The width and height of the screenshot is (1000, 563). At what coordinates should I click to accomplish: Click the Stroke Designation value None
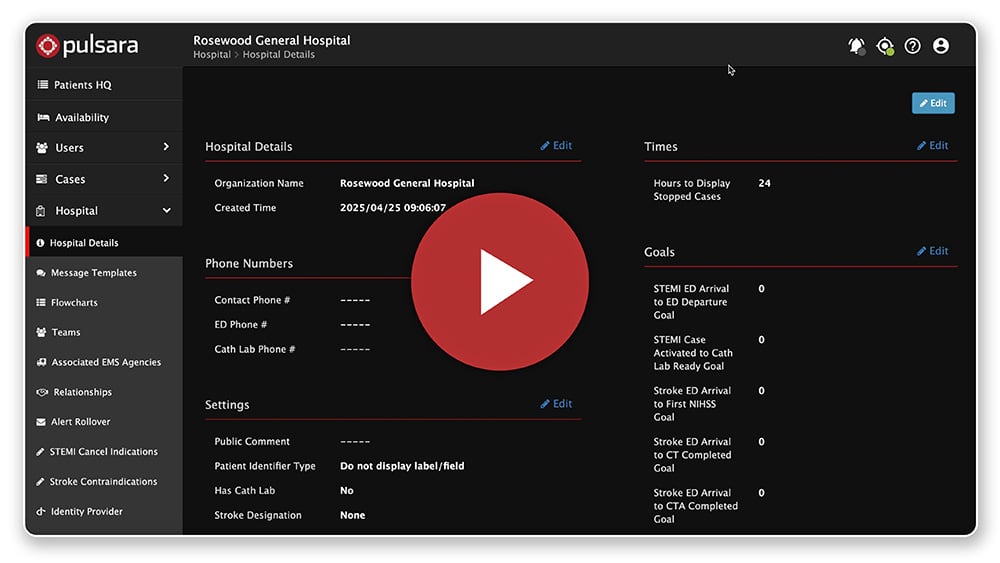[353, 515]
